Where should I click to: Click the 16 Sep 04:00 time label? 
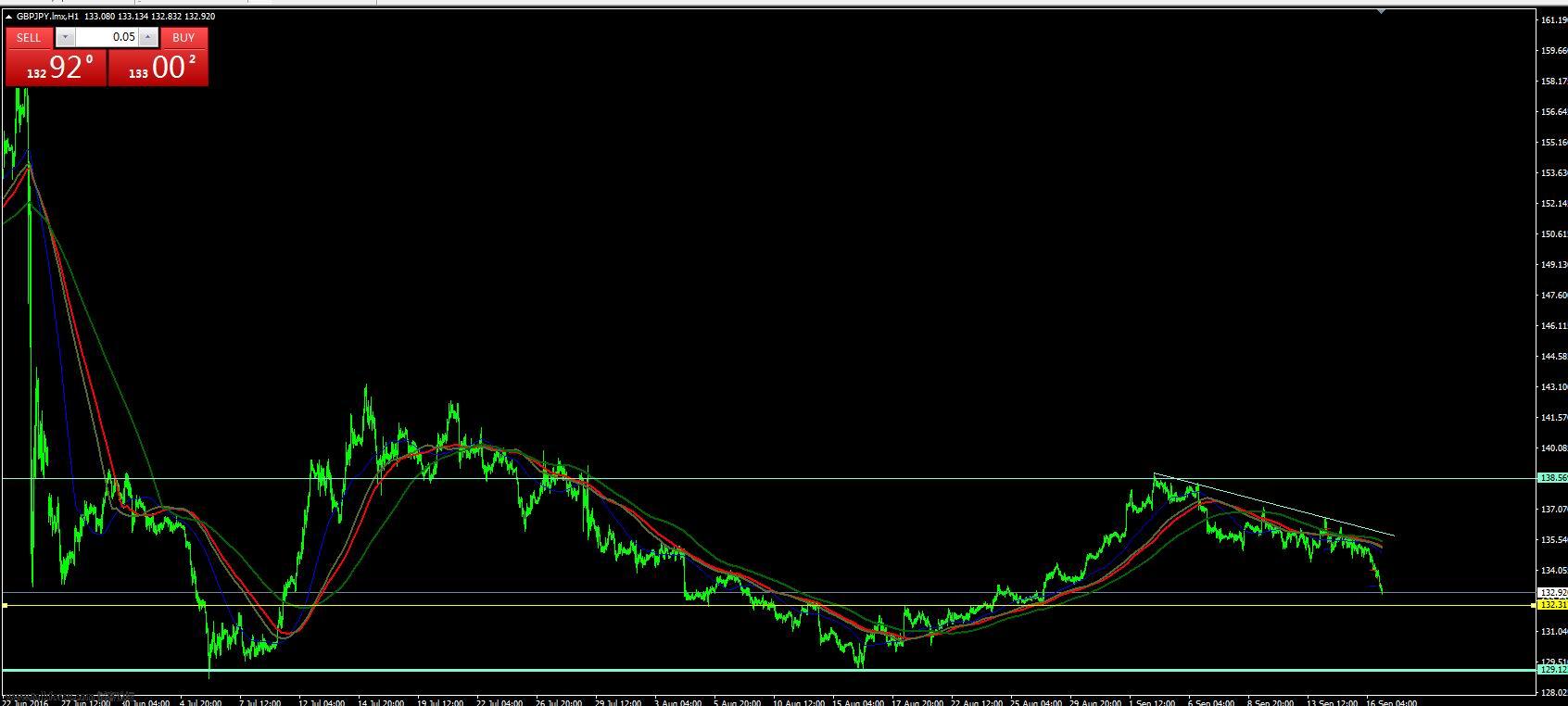(x=1392, y=702)
